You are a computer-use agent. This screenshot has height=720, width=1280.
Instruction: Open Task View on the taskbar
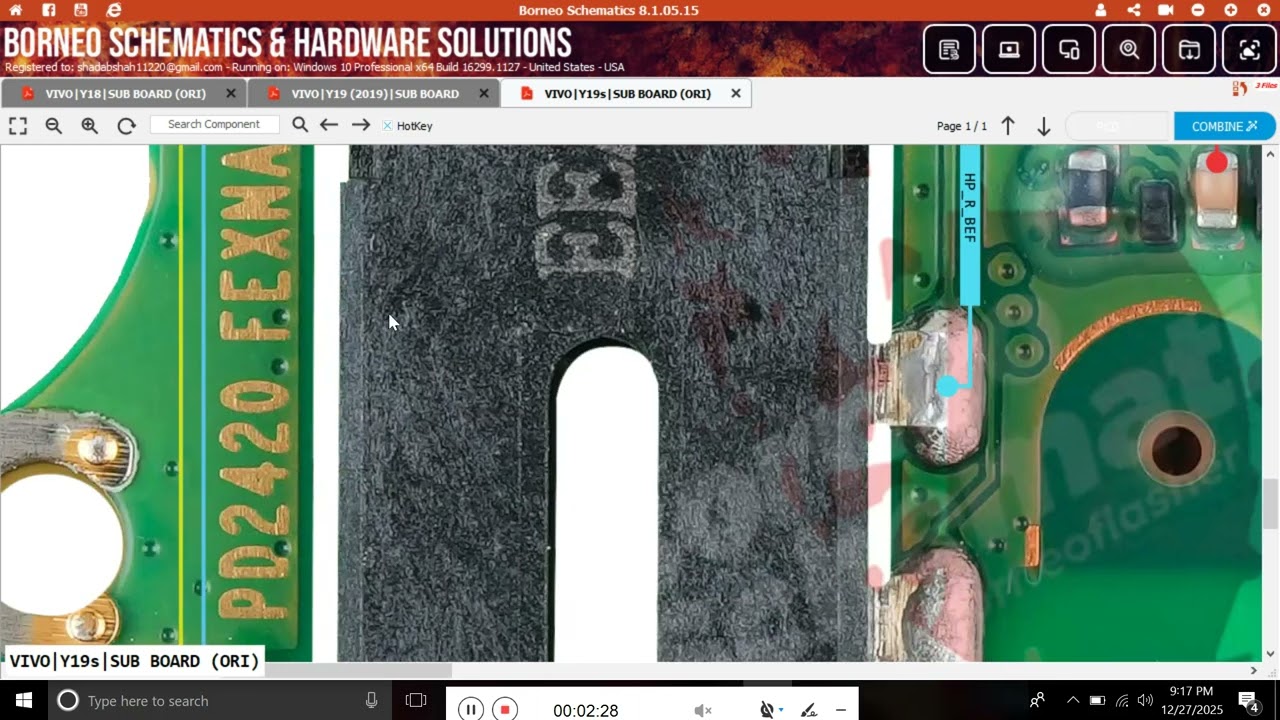pos(416,700)
